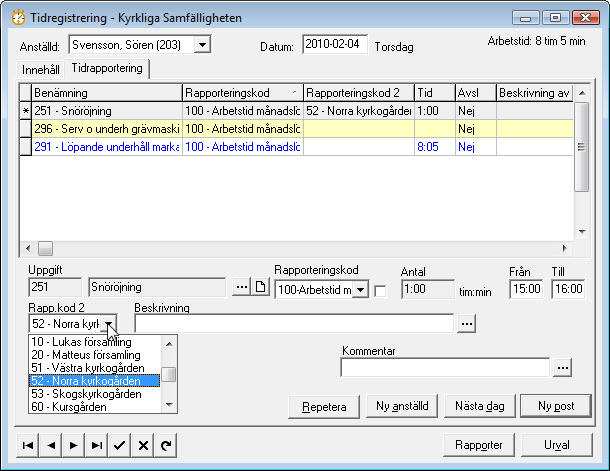The height and width of the screenshot is (471, 610).
Task: Click the Ny post button
Action: [x=556, y=406]
